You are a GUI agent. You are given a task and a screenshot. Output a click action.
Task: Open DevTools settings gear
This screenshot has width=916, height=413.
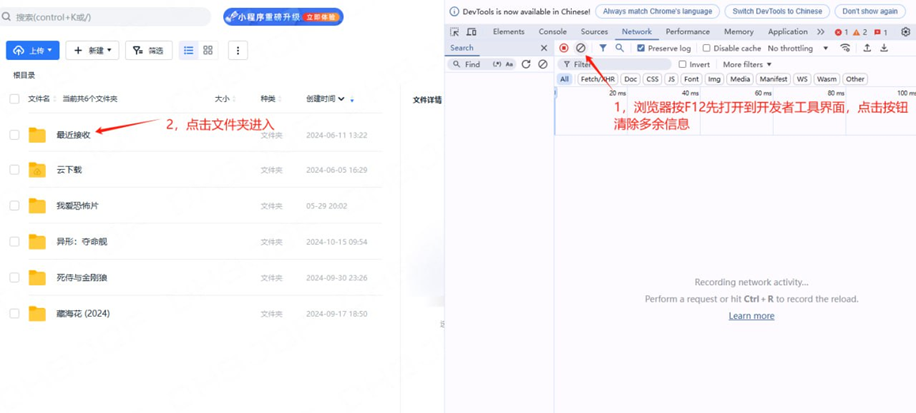[x=905, y=32]
